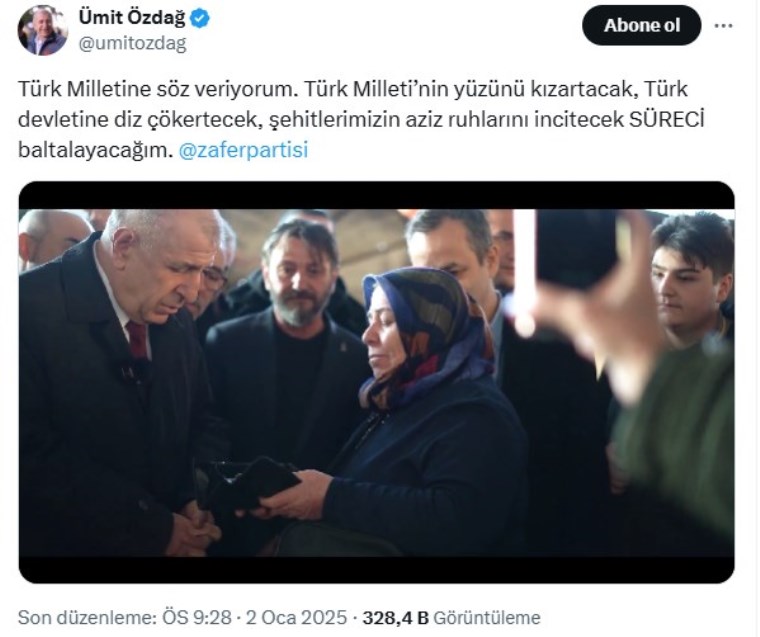Click the 2 Oca 2025 date
760x637 pixels.
coord(296,618)
